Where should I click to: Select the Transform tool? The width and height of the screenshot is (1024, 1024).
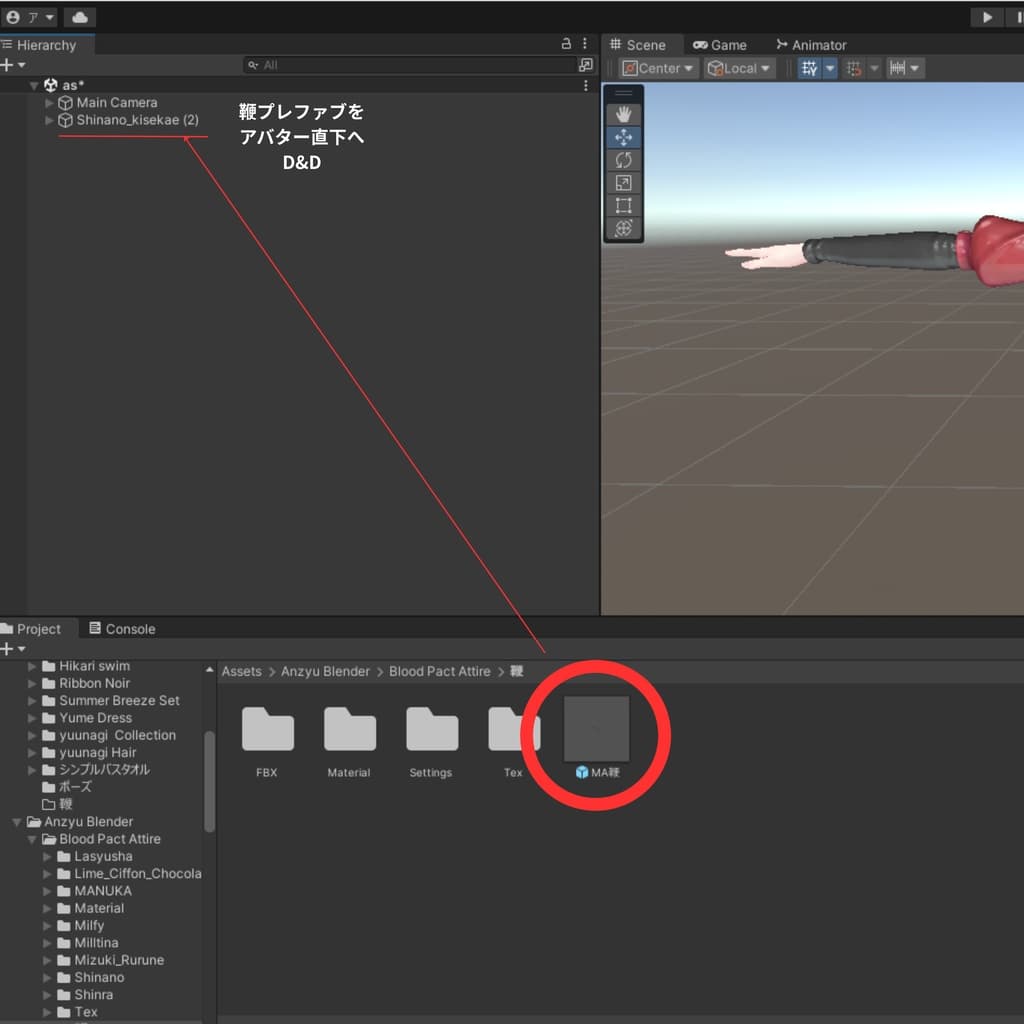point(623,228)
